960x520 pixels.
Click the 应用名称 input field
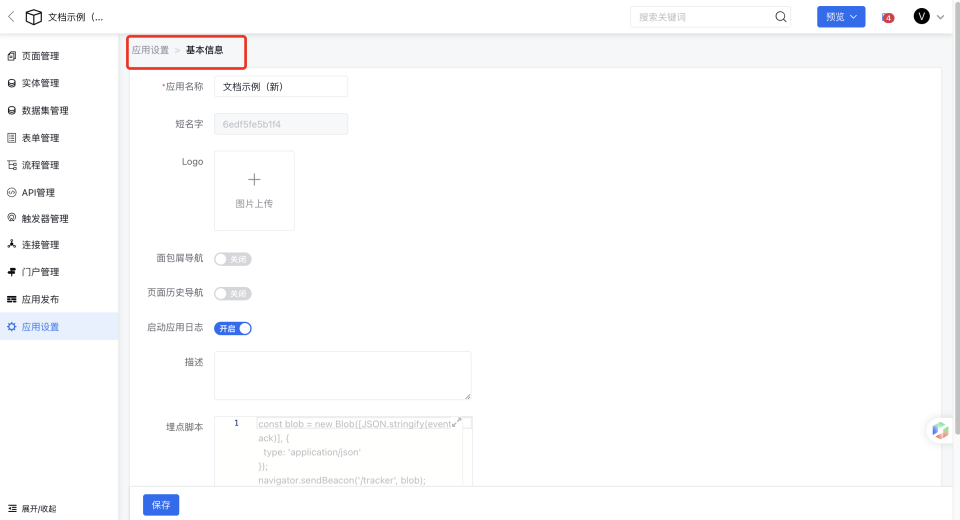tap(280, 87)
